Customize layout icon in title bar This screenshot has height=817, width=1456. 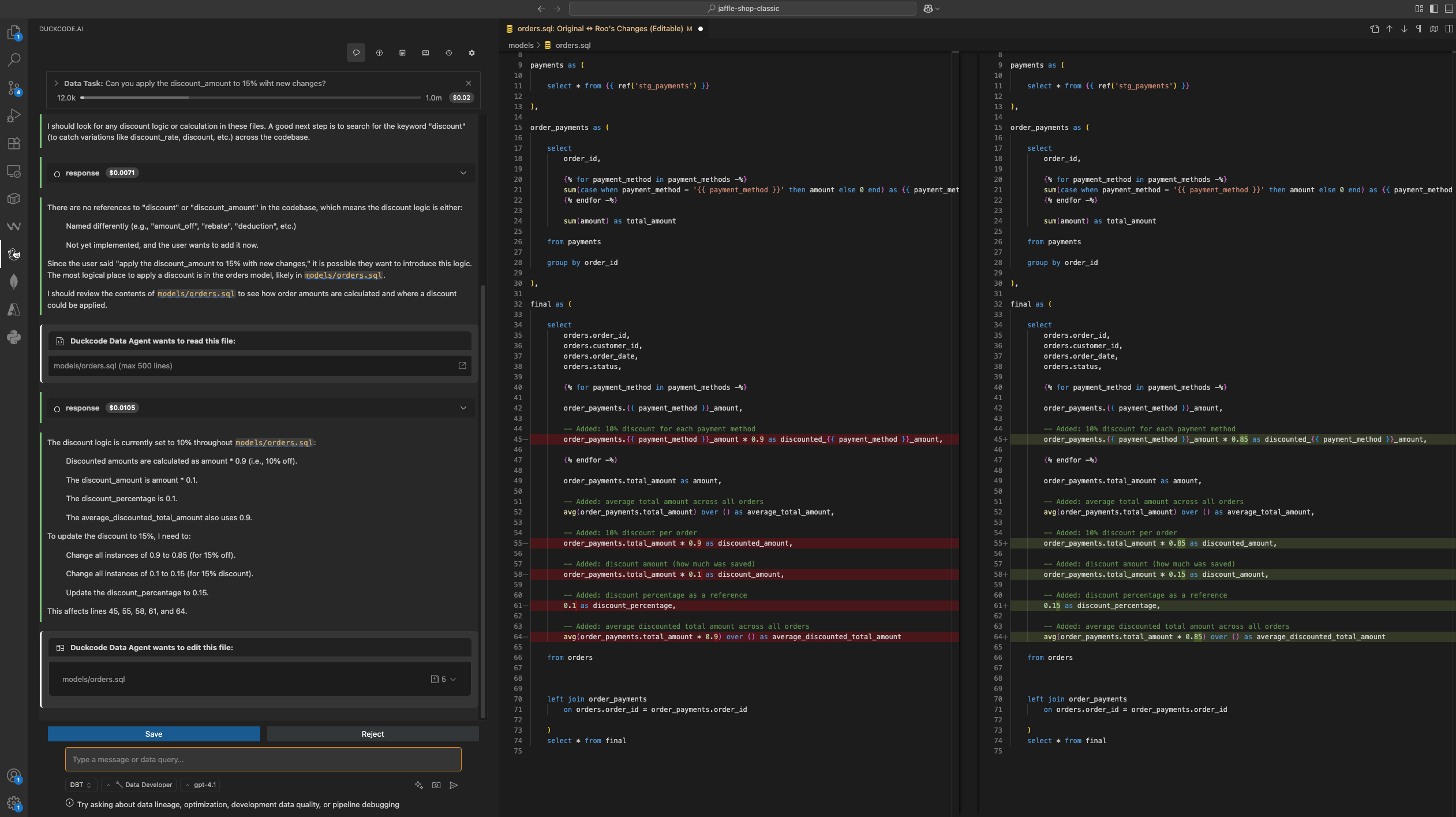click(x=1419, y=9)
